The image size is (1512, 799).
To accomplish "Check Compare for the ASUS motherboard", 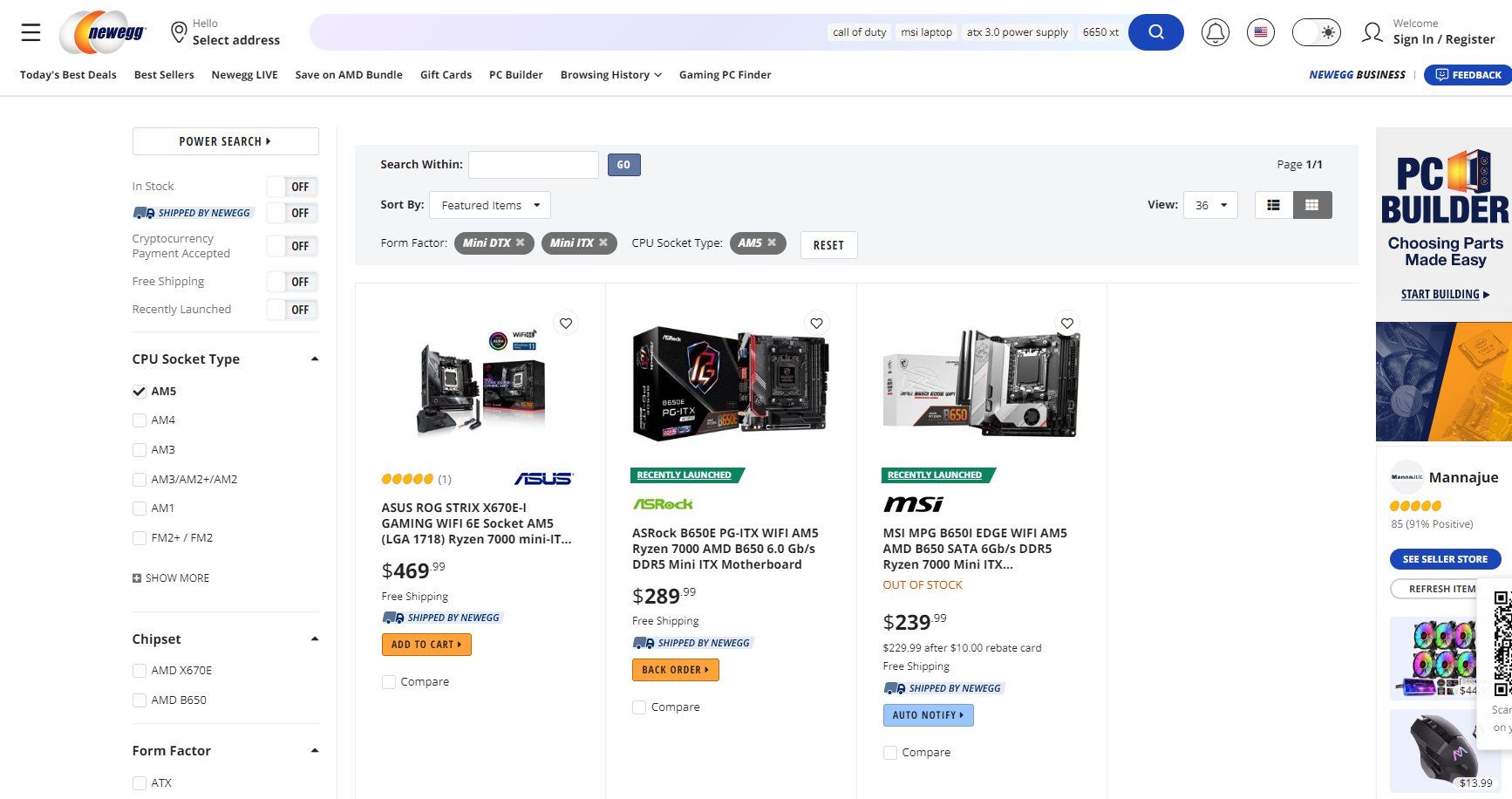I will click(x=389, y=682).
